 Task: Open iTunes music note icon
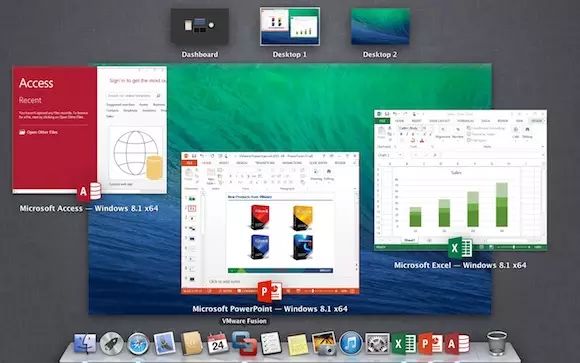click(351, 343)
